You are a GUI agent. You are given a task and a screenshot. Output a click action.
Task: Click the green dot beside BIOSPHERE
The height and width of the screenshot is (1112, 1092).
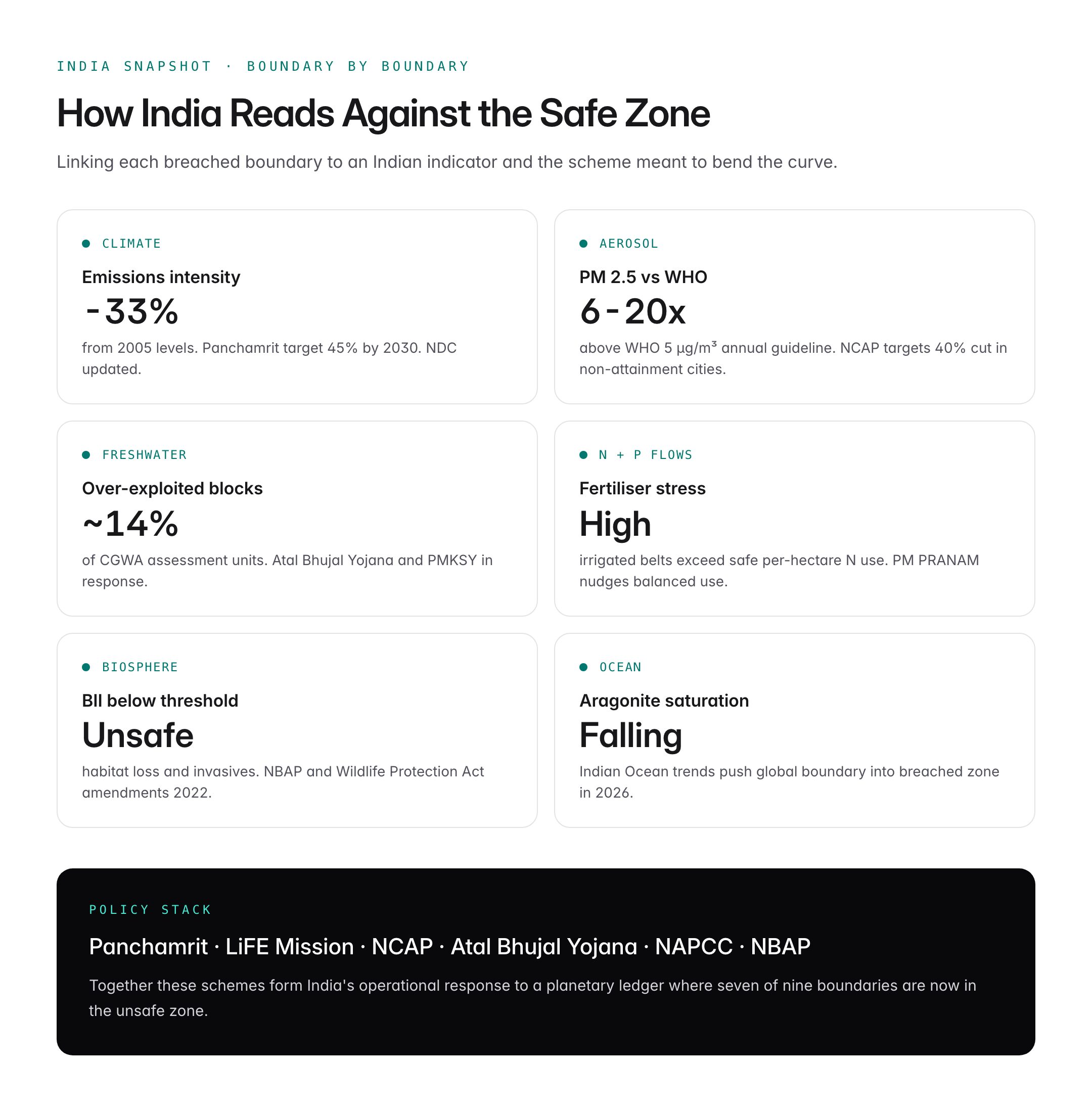[x=86, y=667]
